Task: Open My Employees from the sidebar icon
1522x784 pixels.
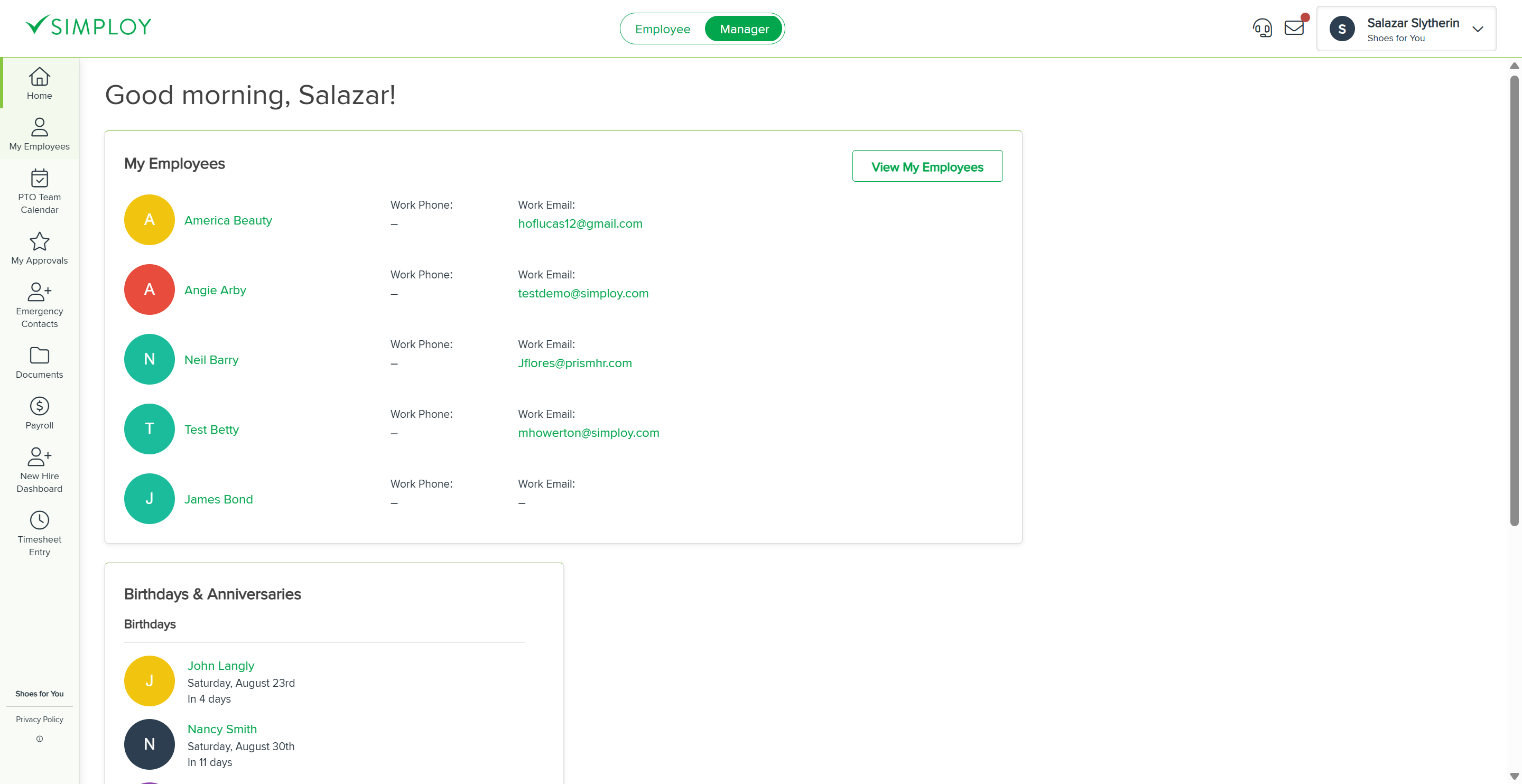Action: point(39,127)
